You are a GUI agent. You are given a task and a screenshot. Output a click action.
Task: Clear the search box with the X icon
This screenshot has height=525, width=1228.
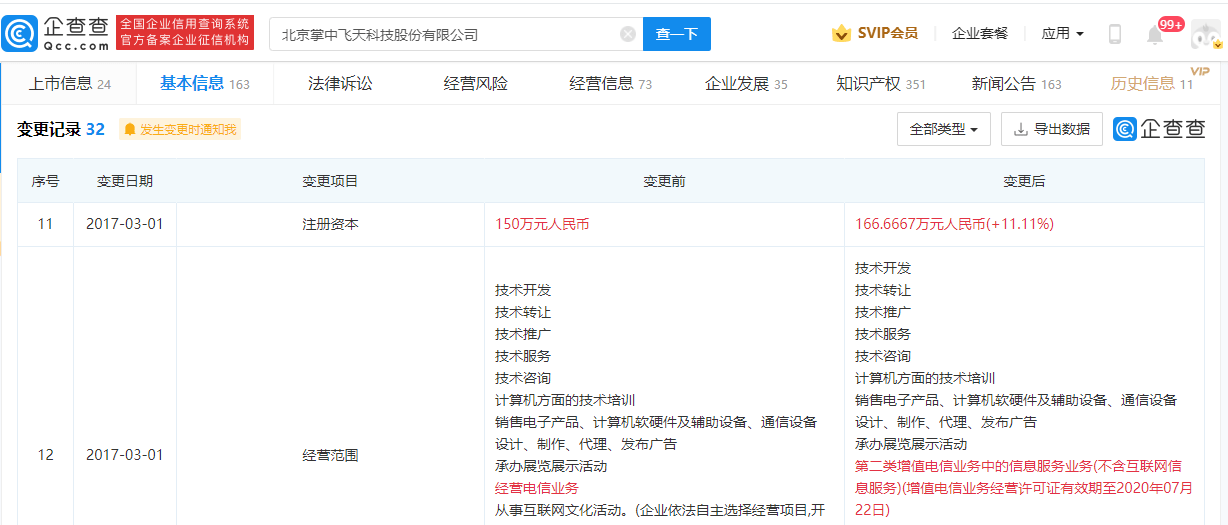point(628,34)
